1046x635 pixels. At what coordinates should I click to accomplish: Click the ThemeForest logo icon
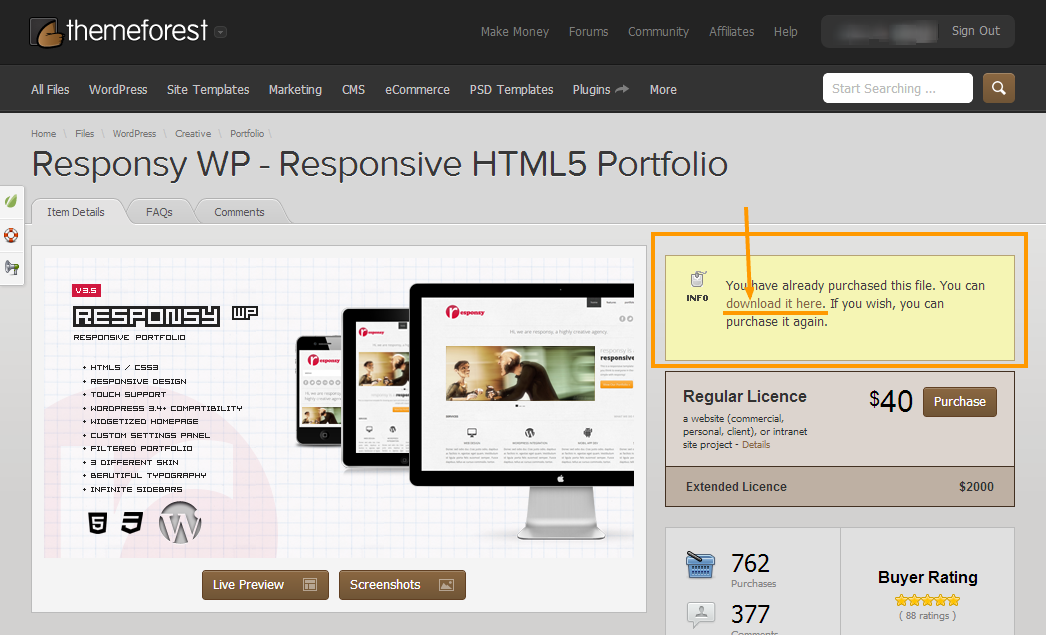point(46,33)
